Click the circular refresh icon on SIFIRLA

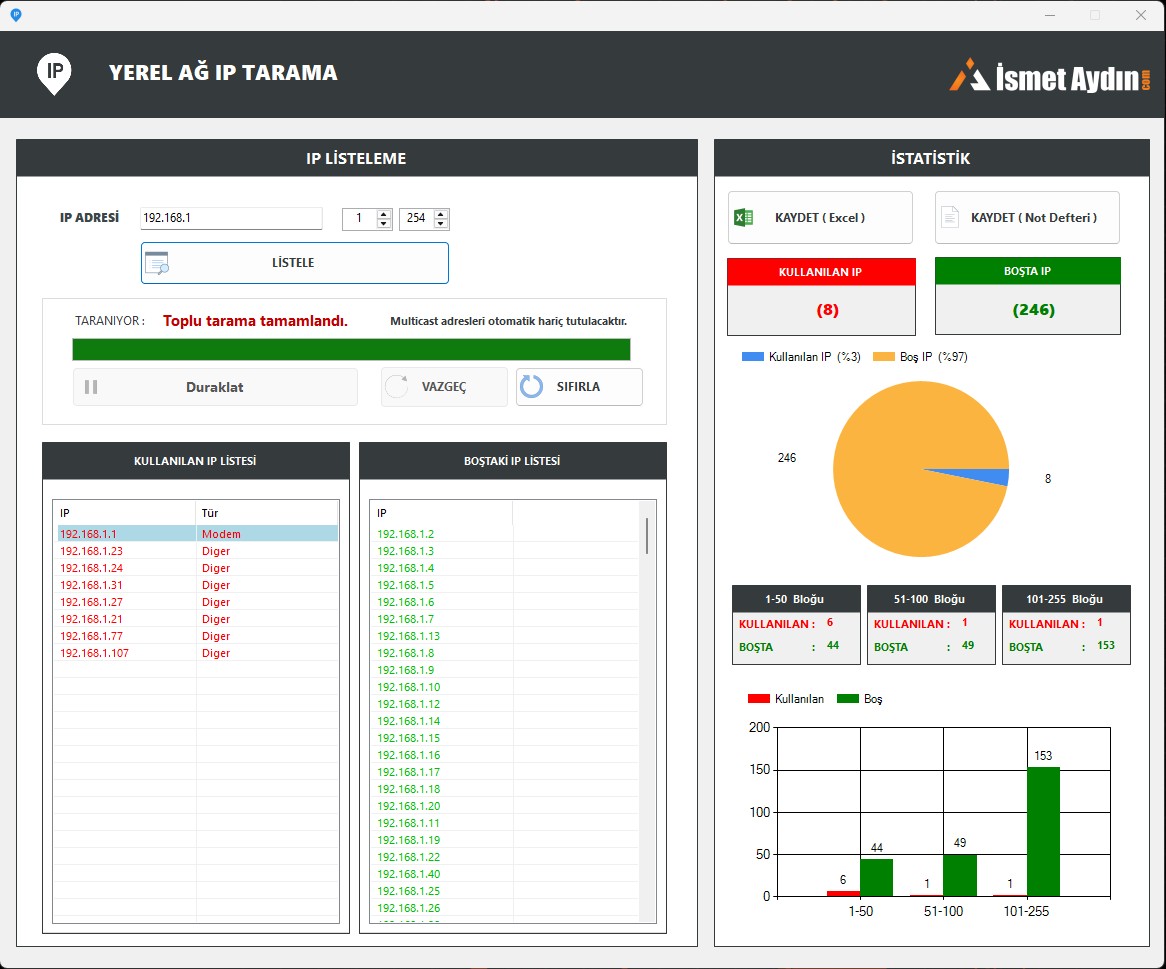click(532, 387)
